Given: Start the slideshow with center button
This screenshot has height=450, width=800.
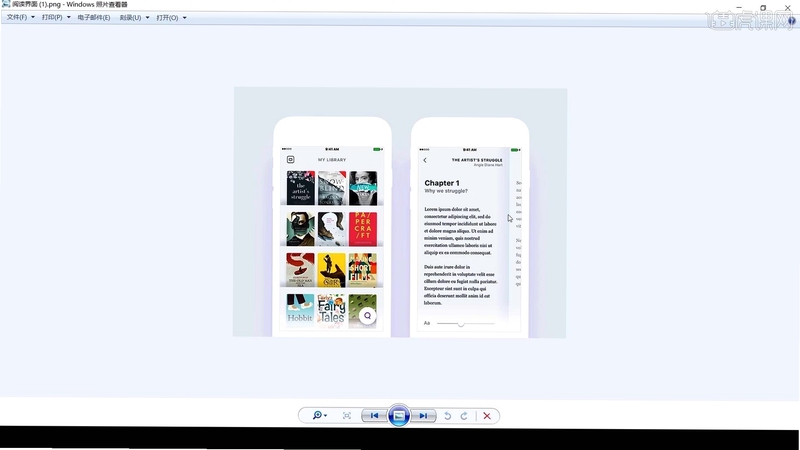Looking at the screenshot, I should [x=399, y=416].
